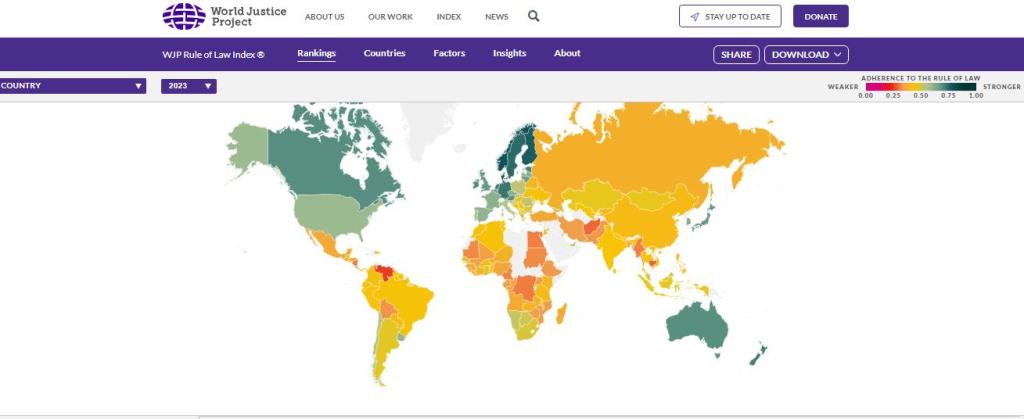Click the World Justice Project globe logo
This screenshot has height=419, width=1024.
181,16
